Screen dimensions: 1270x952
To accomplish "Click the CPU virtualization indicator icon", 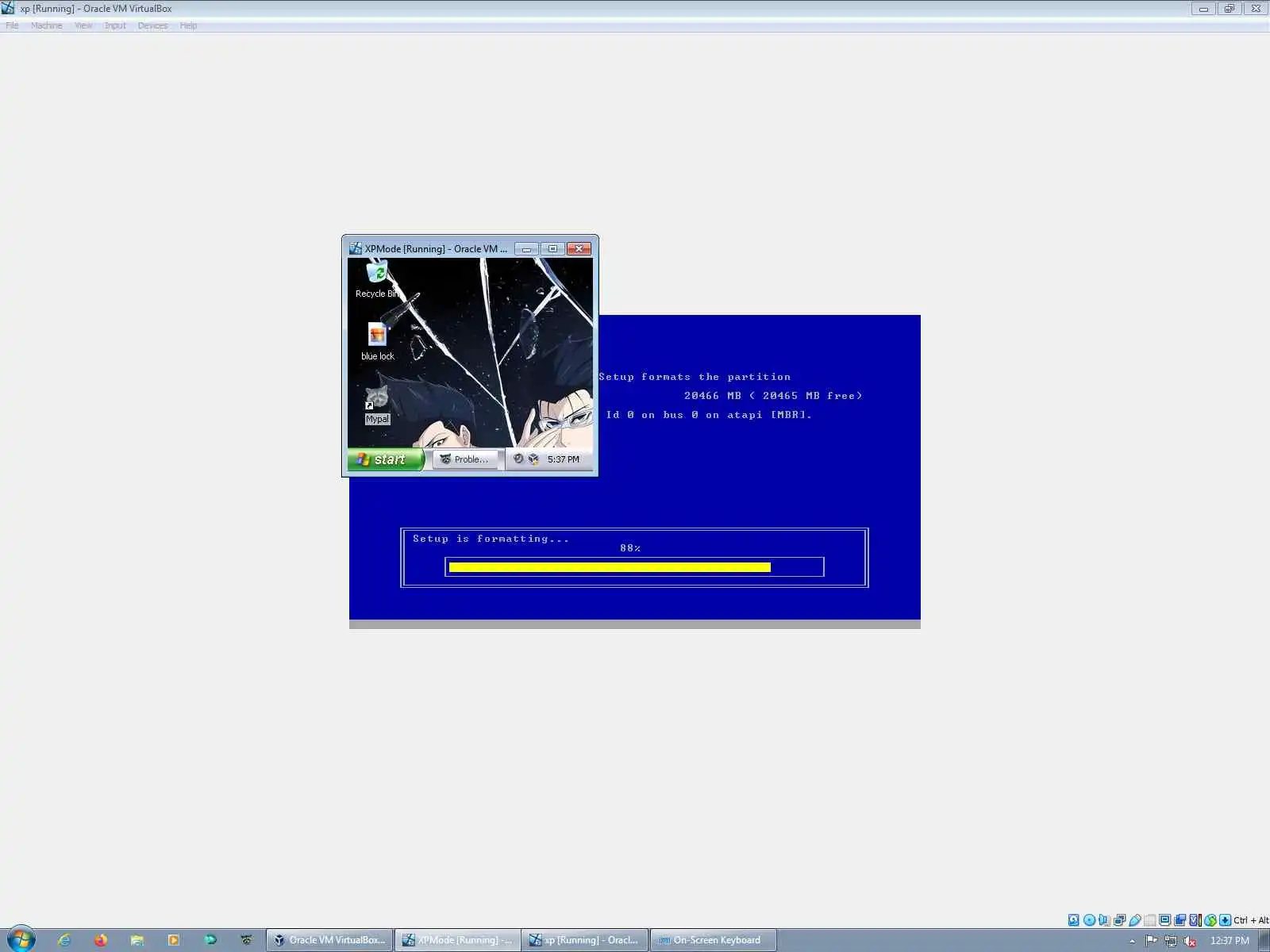I will tap(1195, 920).
